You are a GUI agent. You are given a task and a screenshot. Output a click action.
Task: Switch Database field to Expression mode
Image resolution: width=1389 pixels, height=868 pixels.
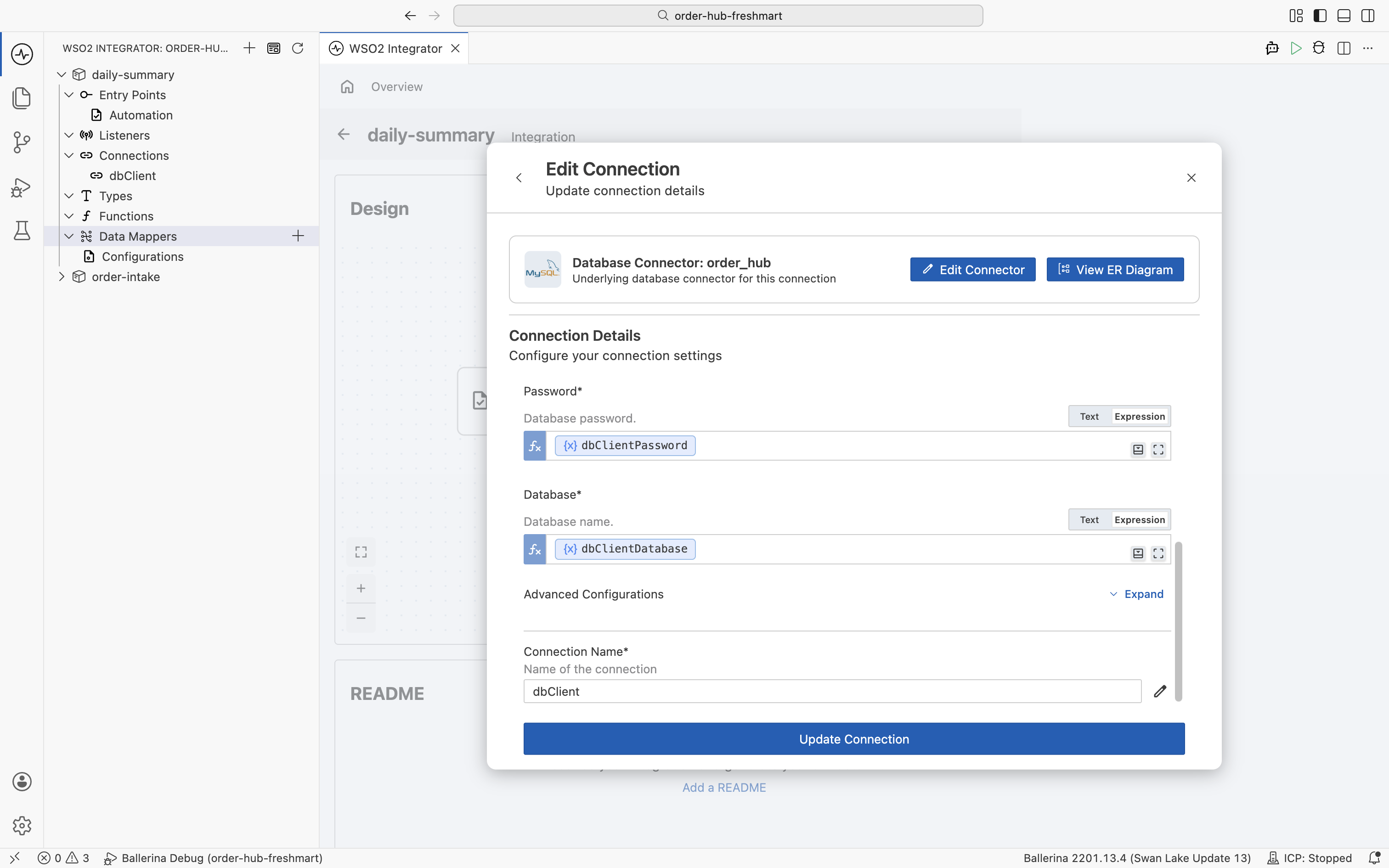tap(1139, 519)
